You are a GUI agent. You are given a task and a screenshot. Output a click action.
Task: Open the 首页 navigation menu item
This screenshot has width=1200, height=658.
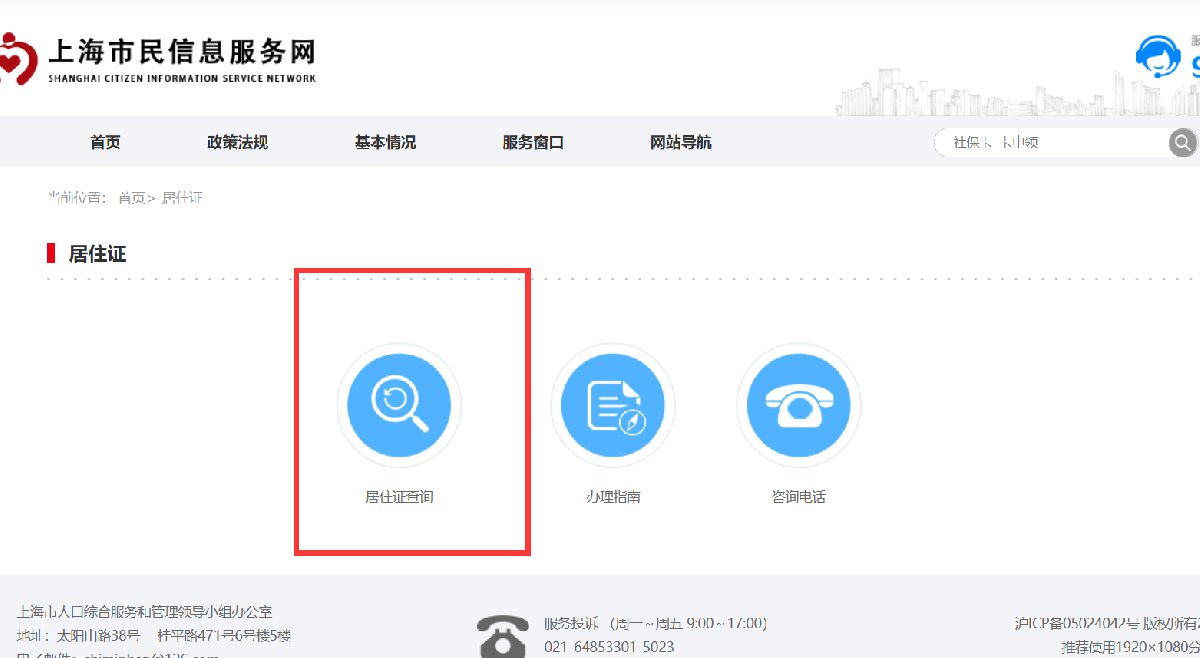click(x=105, y=142)
